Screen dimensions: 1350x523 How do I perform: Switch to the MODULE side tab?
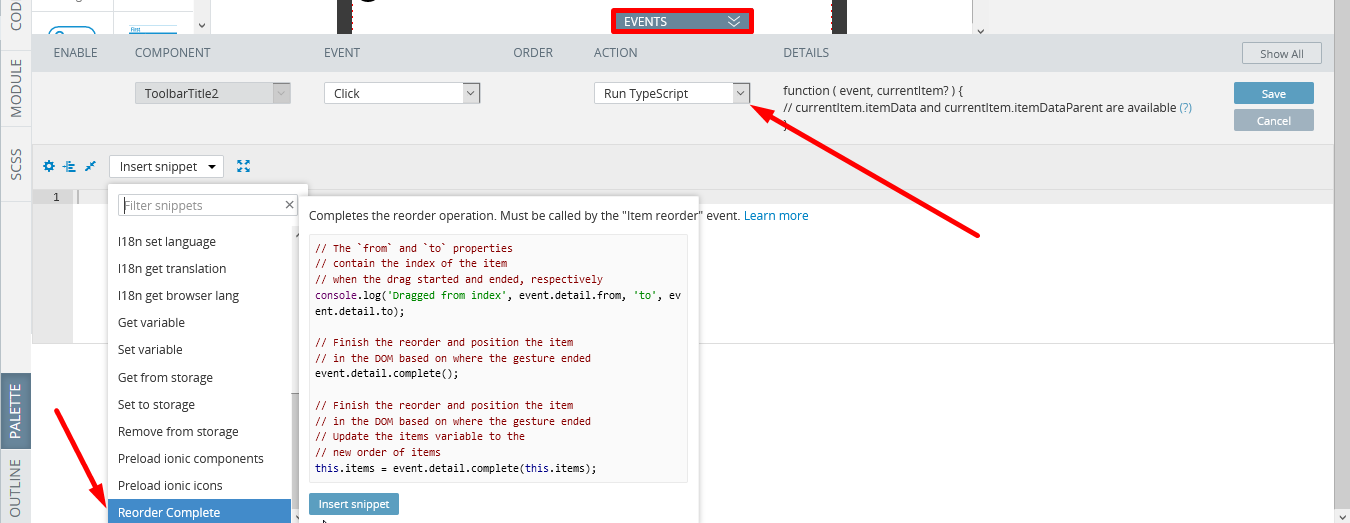(x=16, y=88)
